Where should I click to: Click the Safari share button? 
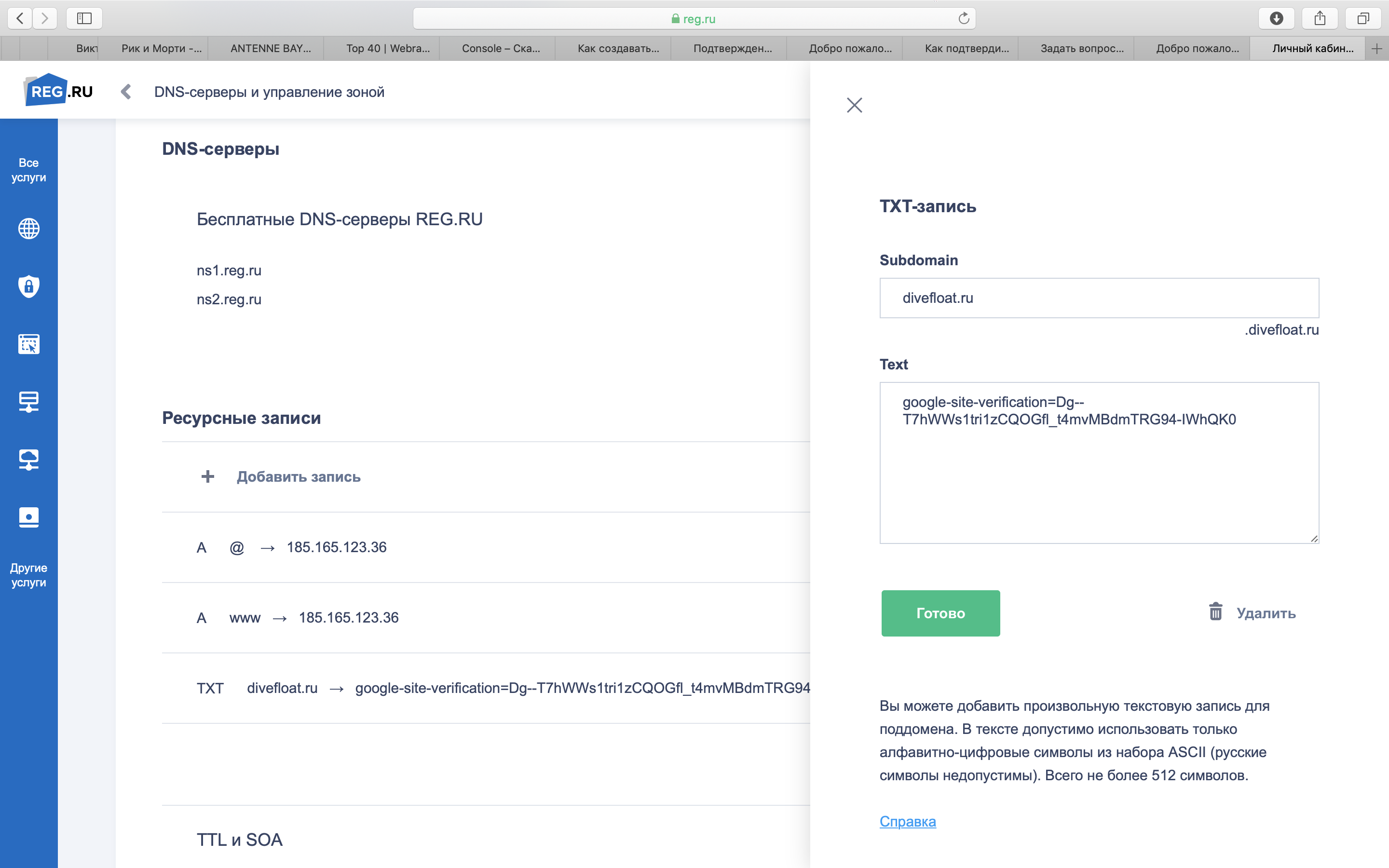(1320, 18)
